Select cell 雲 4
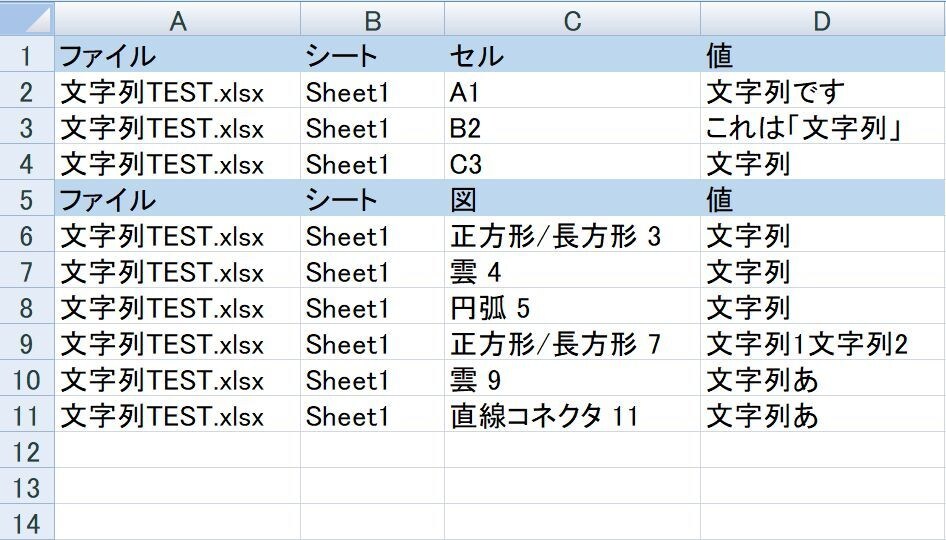Viewport: 946px width, 540px height. [573, 270]
